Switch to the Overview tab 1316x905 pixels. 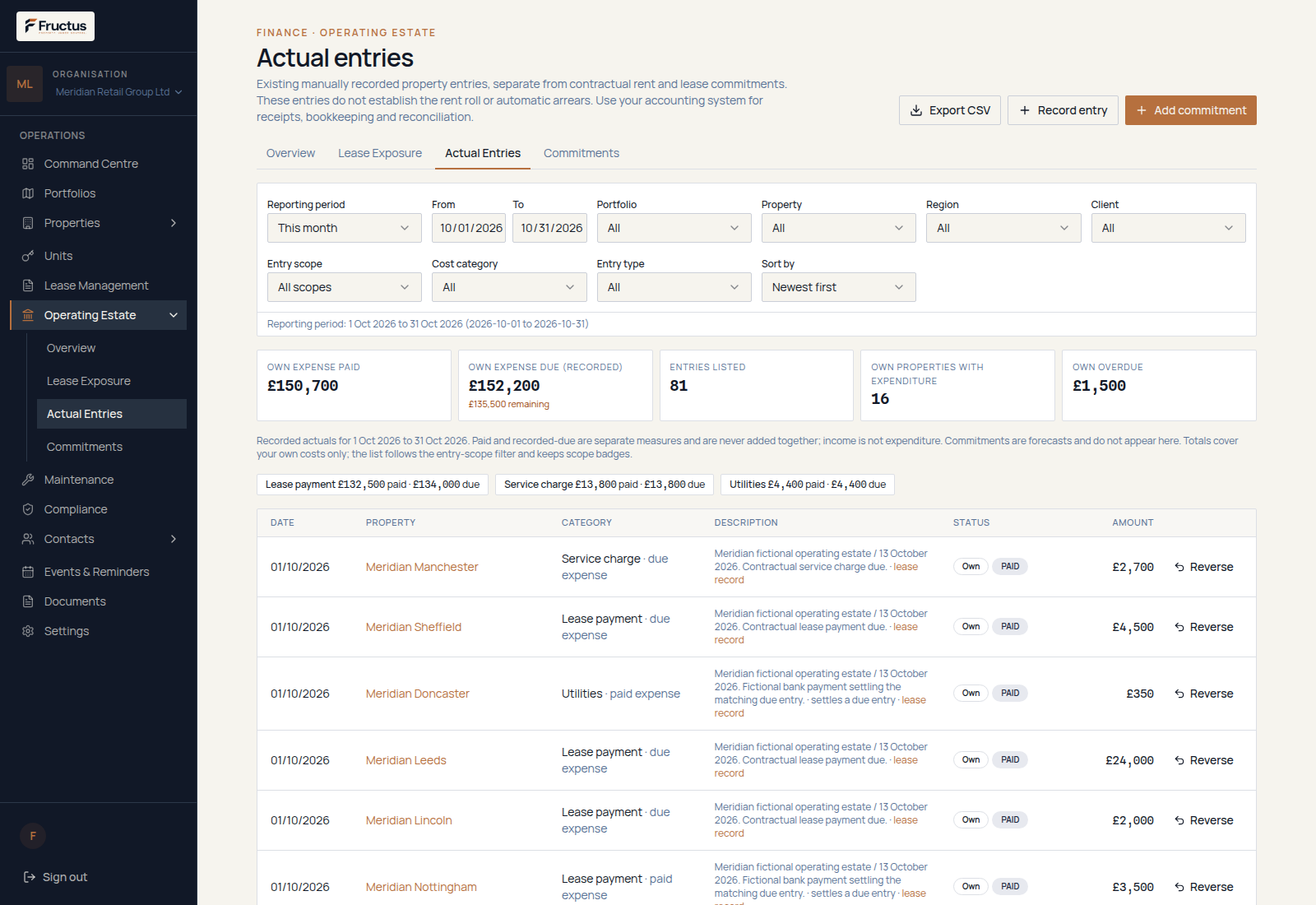click(290, 153)
